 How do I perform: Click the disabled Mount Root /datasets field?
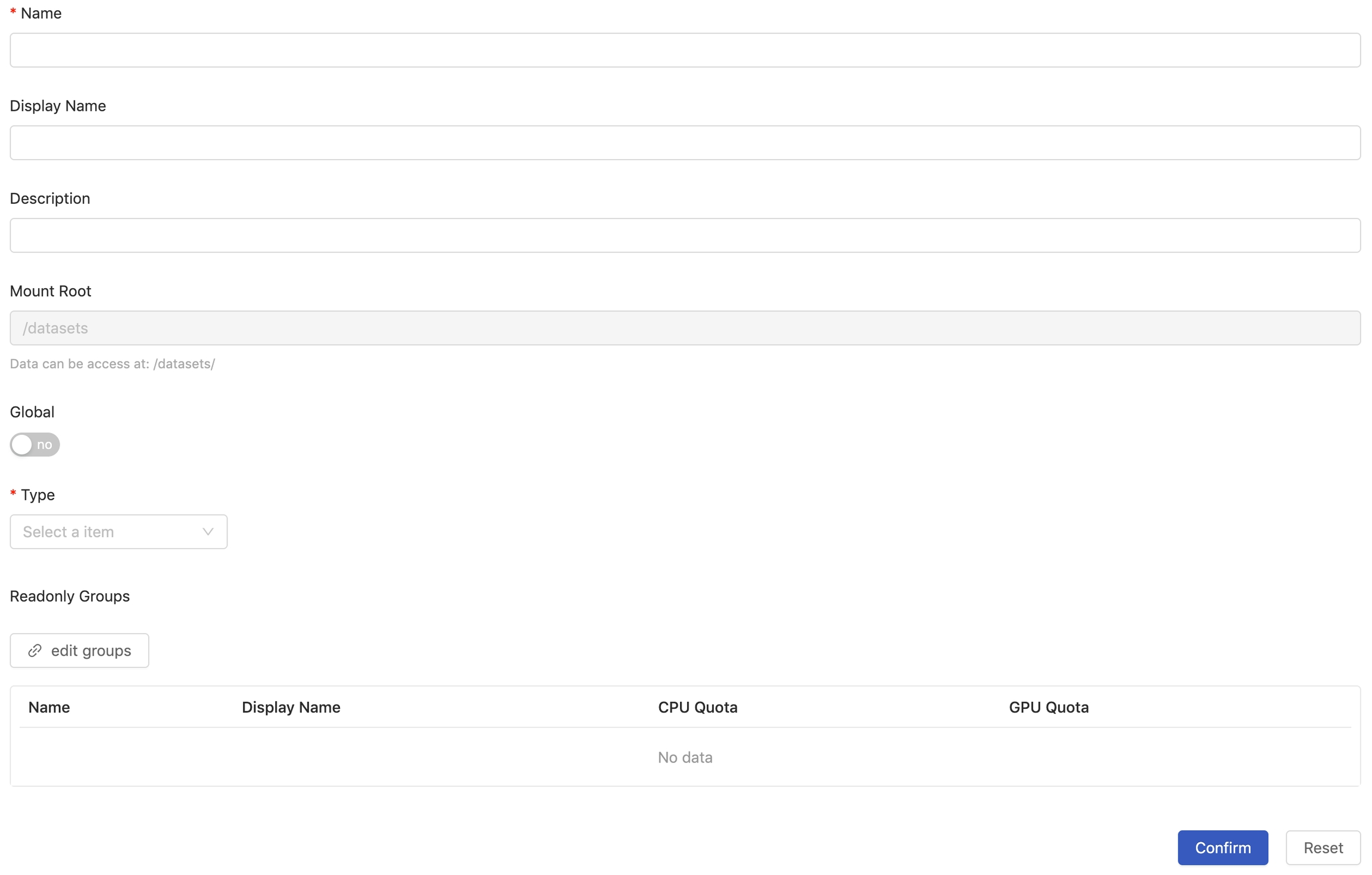tap(685, 328)
